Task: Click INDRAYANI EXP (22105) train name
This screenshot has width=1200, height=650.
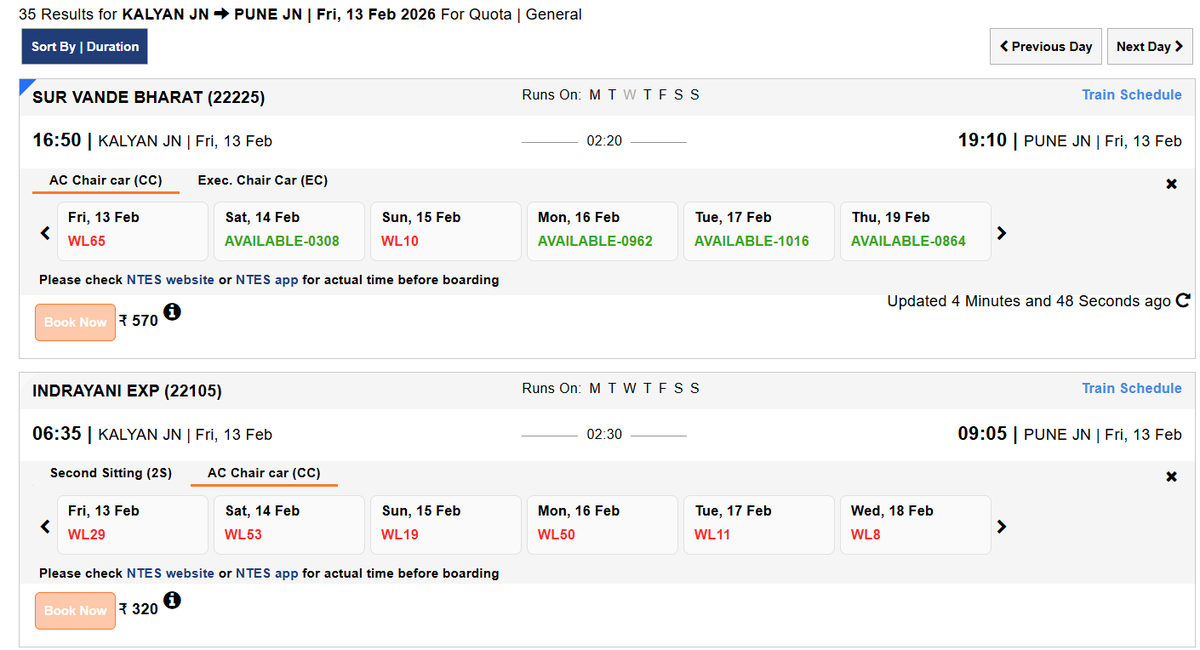Action: (127, 391)
